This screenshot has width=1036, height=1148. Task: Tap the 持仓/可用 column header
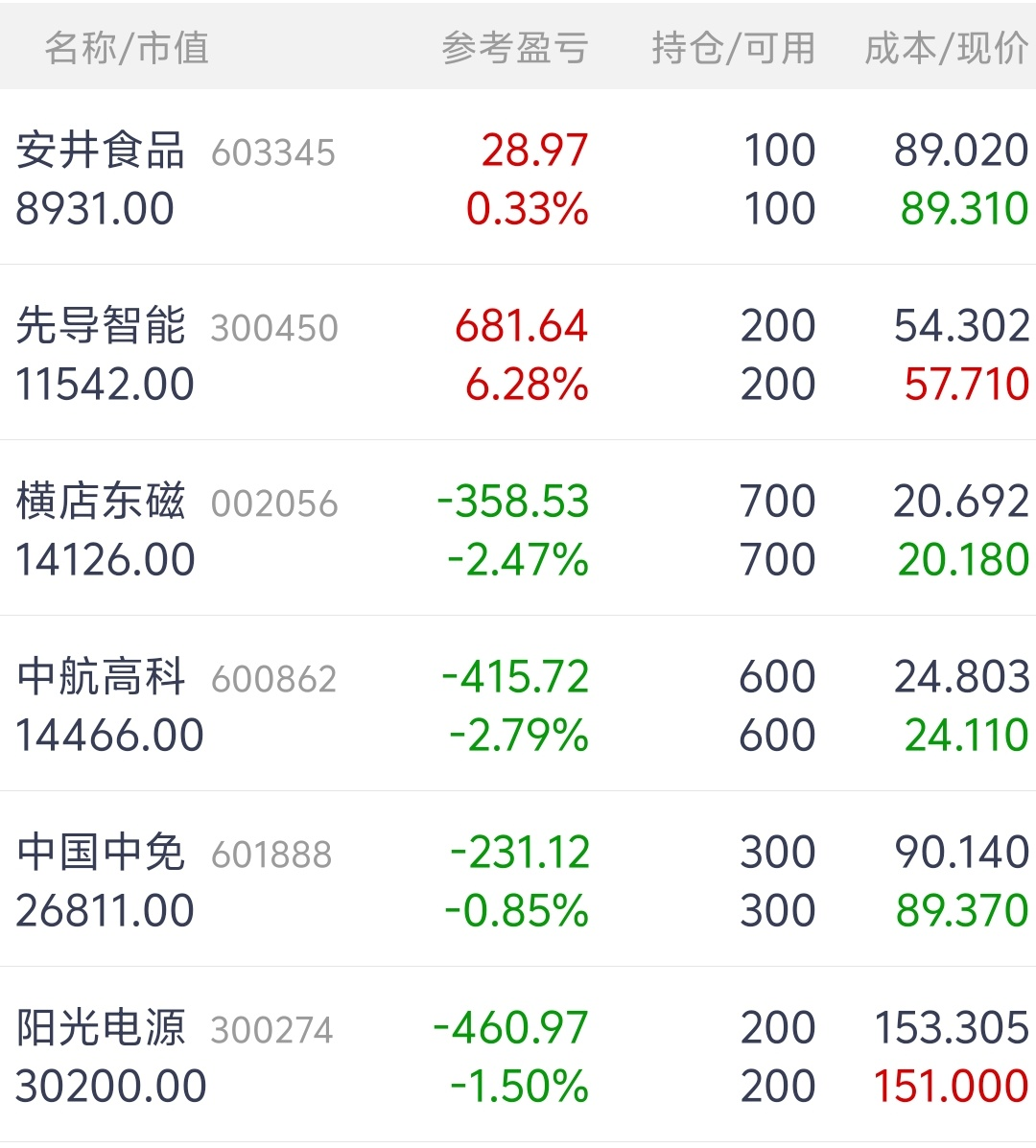pyautogui.click(x=733, y=48)
